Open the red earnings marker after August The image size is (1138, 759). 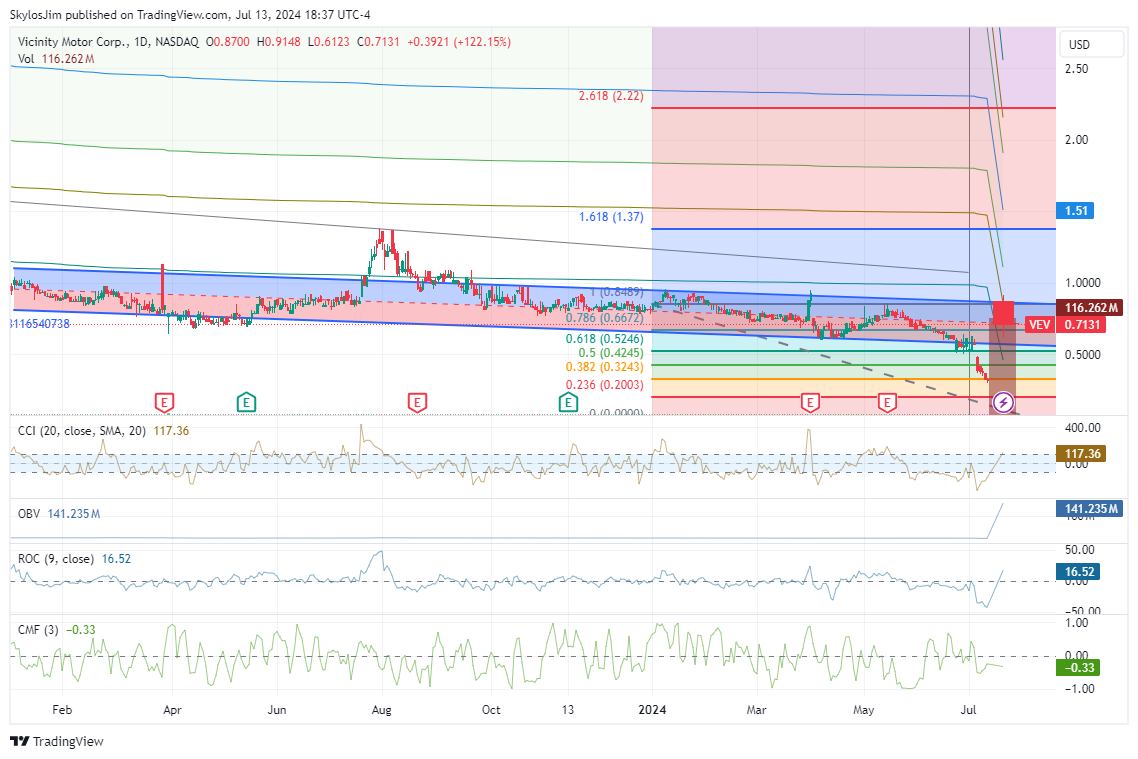click(x=417, y=402)
